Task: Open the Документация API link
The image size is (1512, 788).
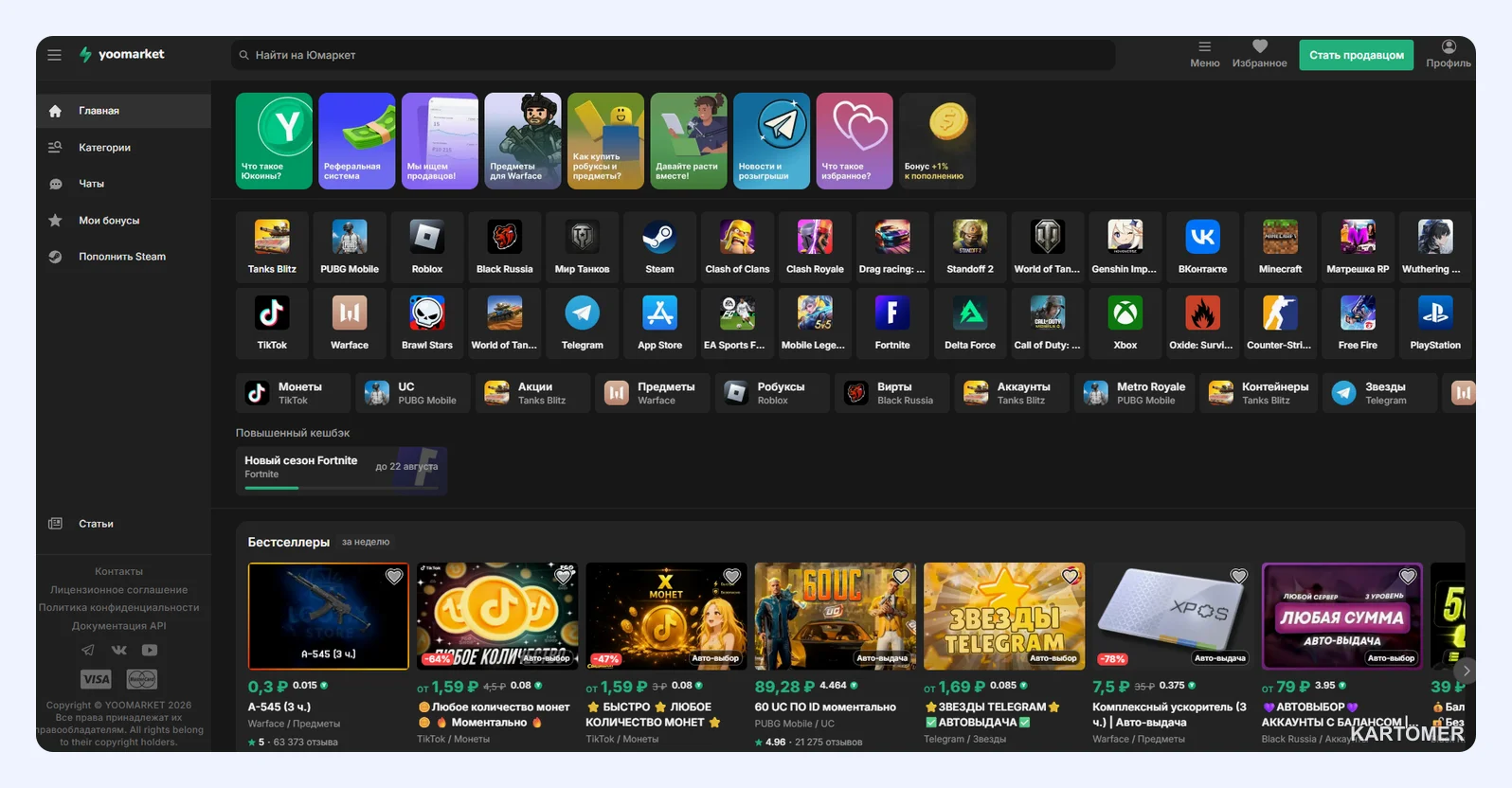Action: coord(119,626)
